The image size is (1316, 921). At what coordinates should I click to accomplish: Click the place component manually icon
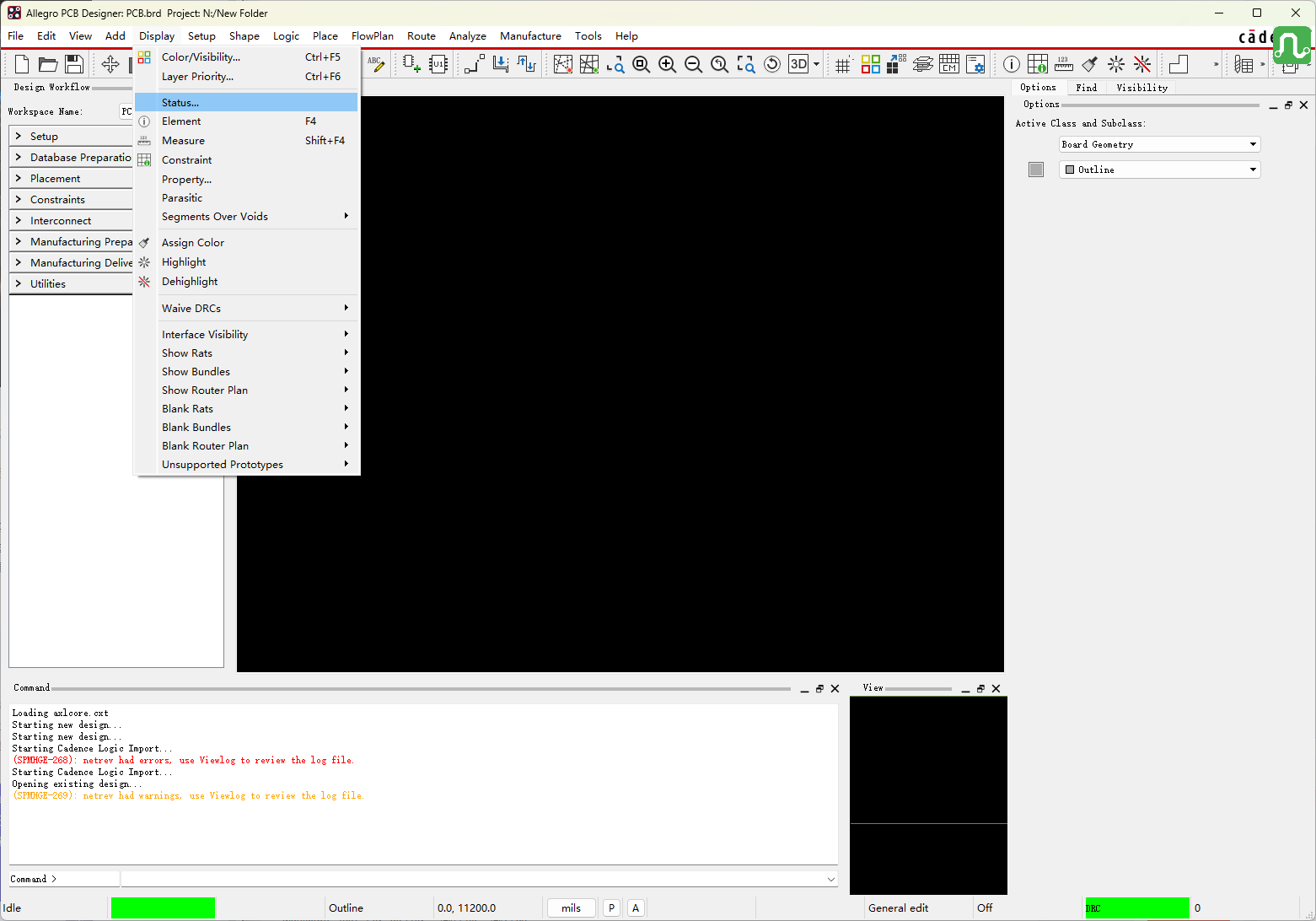coord(411,64)
